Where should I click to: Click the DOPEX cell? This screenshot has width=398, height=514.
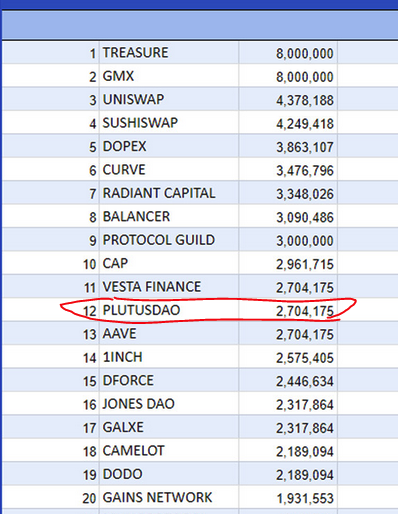[x=169, y=146]
